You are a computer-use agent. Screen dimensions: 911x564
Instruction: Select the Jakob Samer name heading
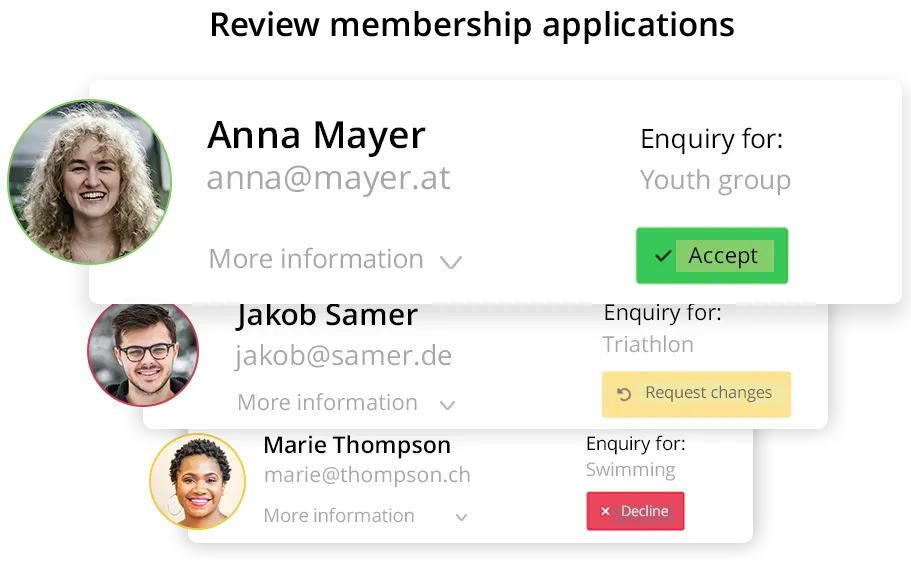pos(327,315)
